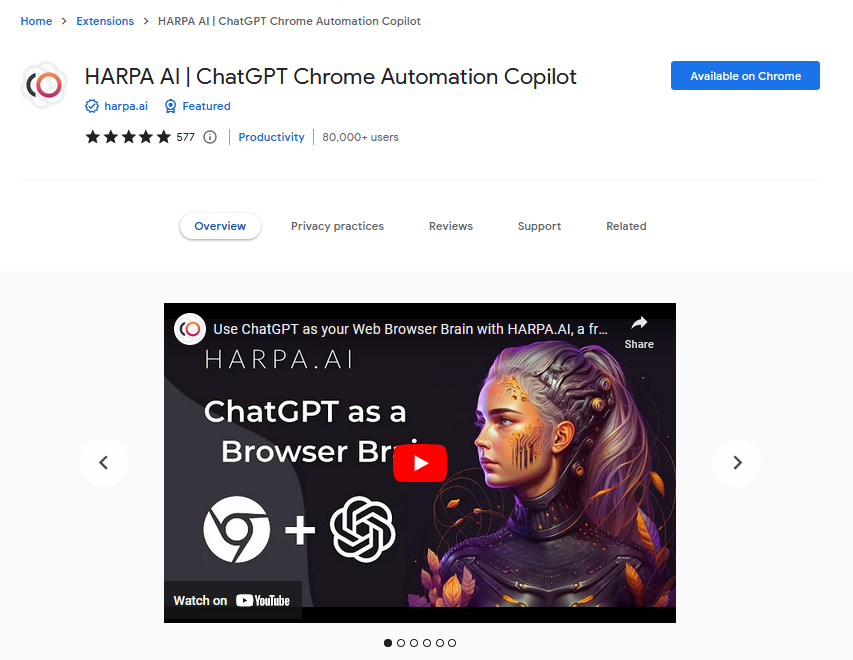Play the YouTube video with red play button
Viewport: 853px width, 660px height.
coord(420,463)
